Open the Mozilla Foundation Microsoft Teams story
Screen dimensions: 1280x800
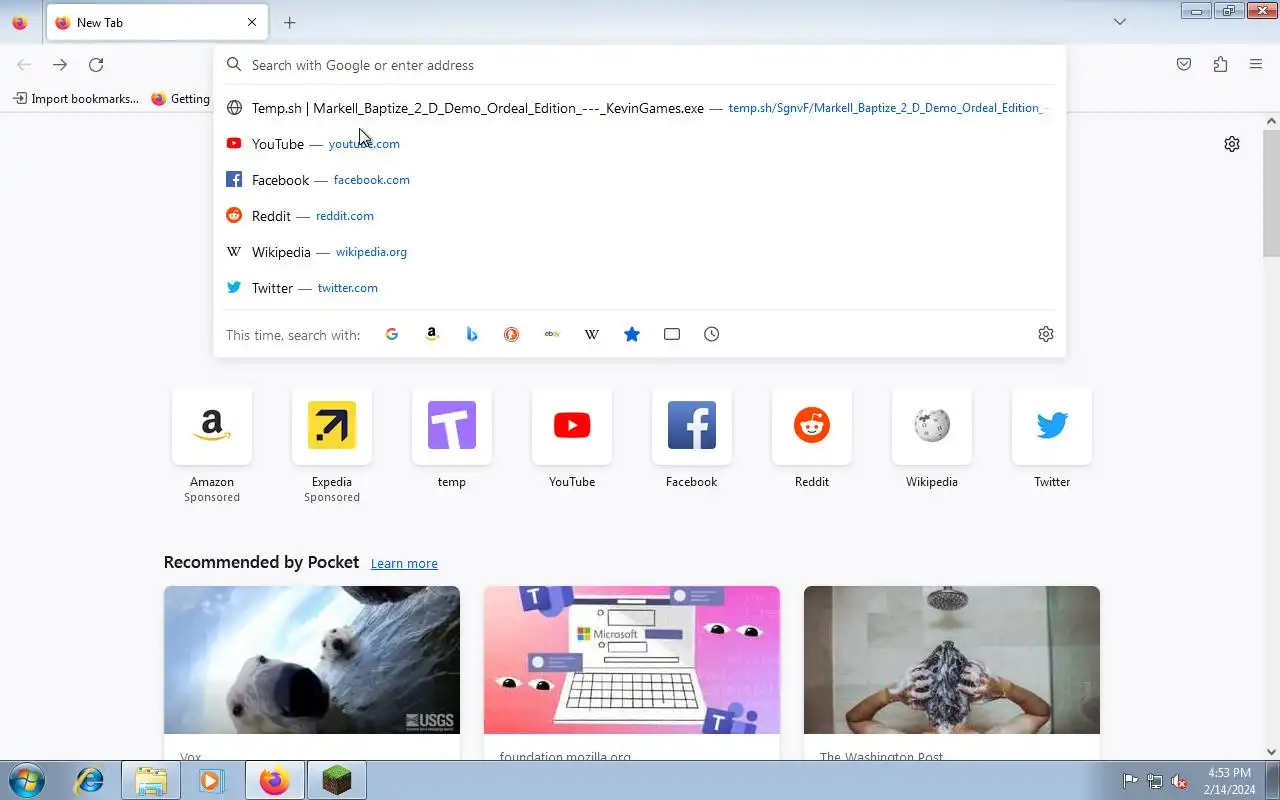click(x=632, y=672)
